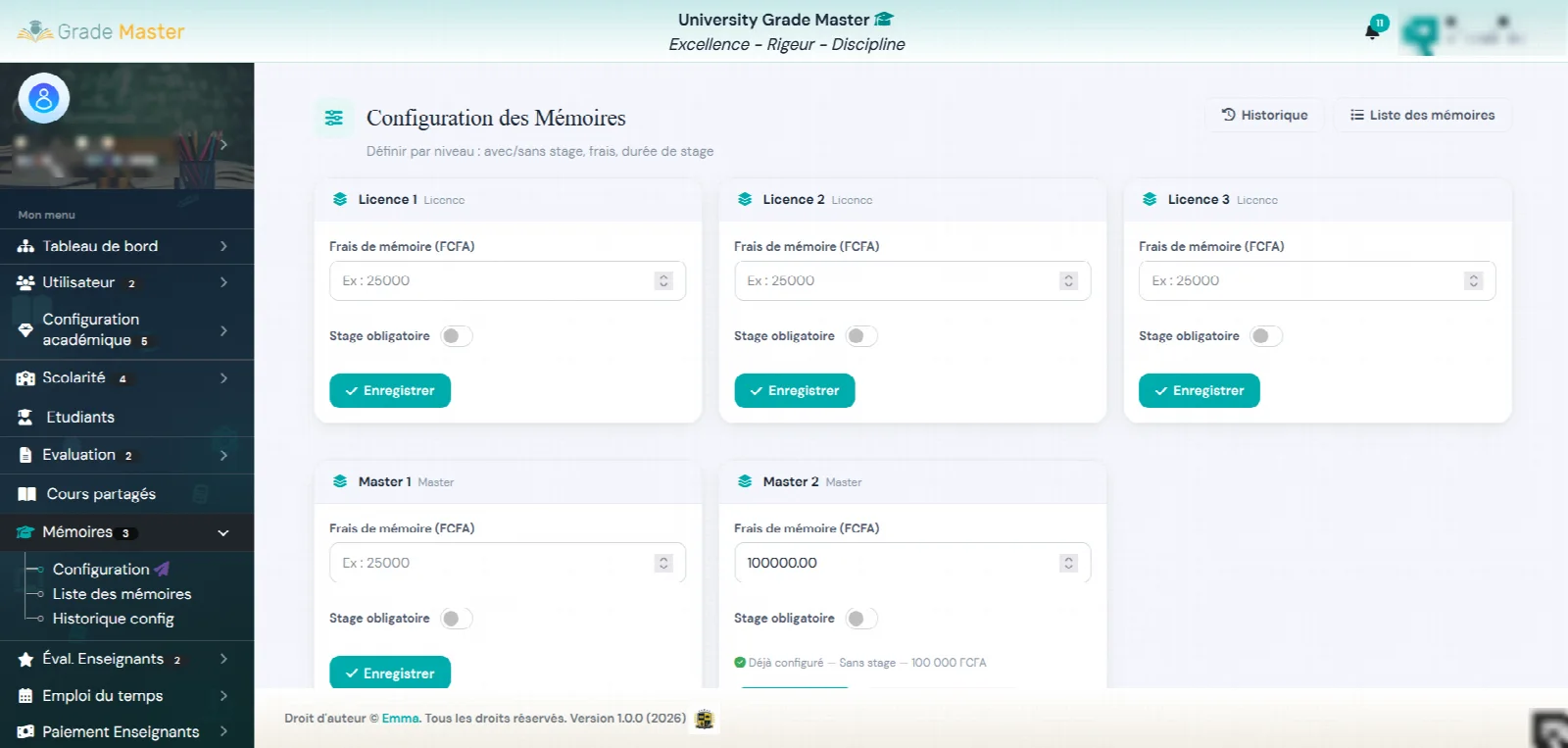This screenshot has width=1568, height=748.
Task: Click Licence 2 Frais de mémoire field
Action: (x=912, y=280)
